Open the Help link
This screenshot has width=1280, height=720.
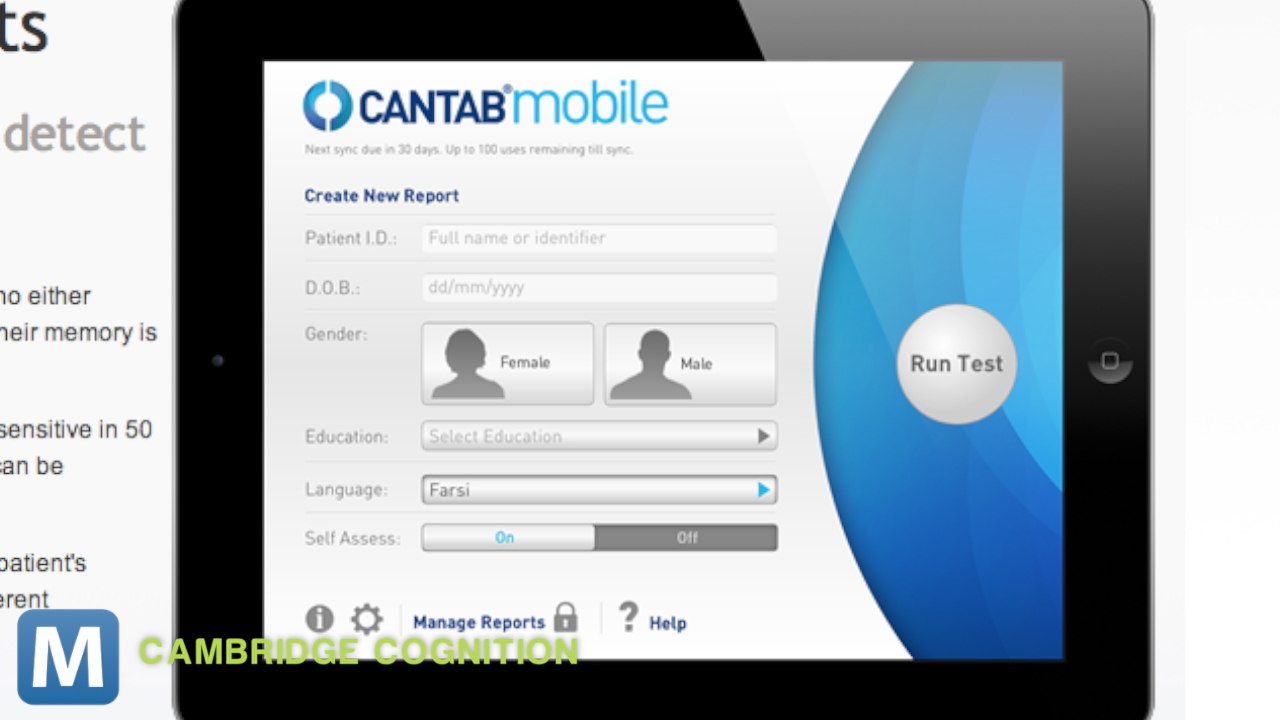click(668, 623)
